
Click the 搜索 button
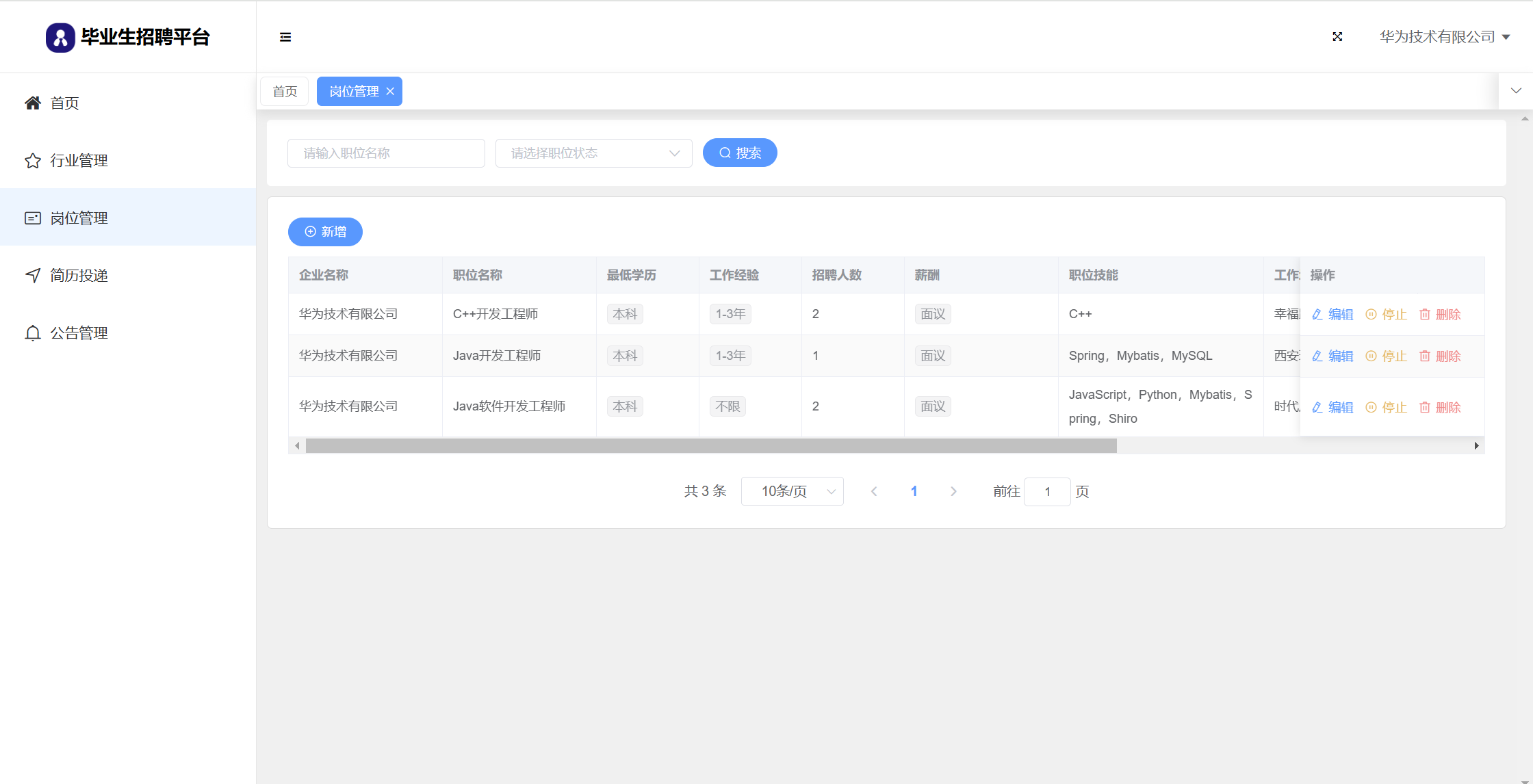[x=740, y=153]
